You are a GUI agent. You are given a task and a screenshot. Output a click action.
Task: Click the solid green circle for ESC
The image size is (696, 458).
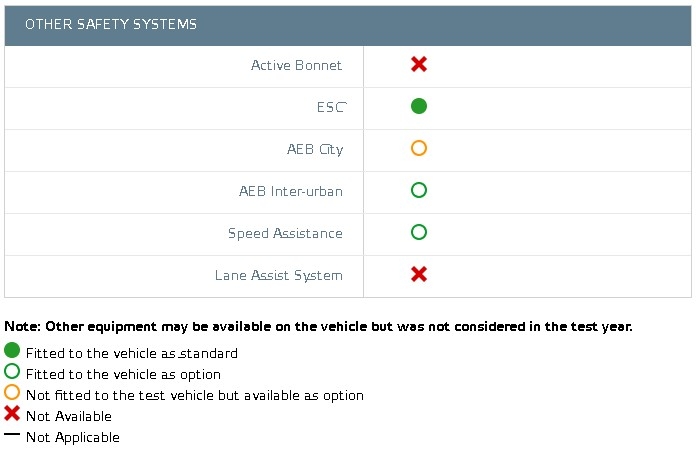419,106
